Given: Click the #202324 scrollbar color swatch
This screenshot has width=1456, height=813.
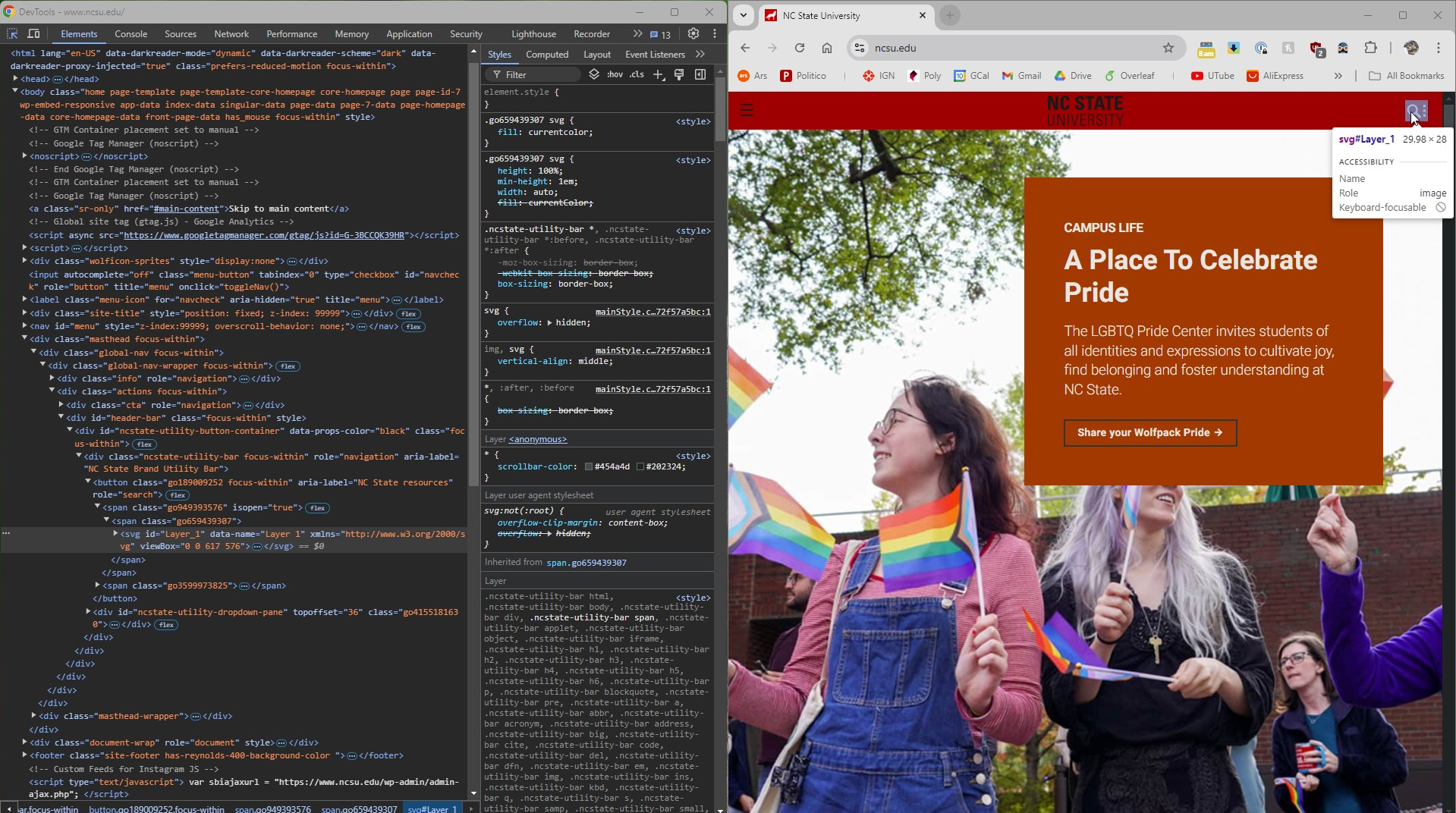Looking at the screenshot, I should click(x=640, y=466).
